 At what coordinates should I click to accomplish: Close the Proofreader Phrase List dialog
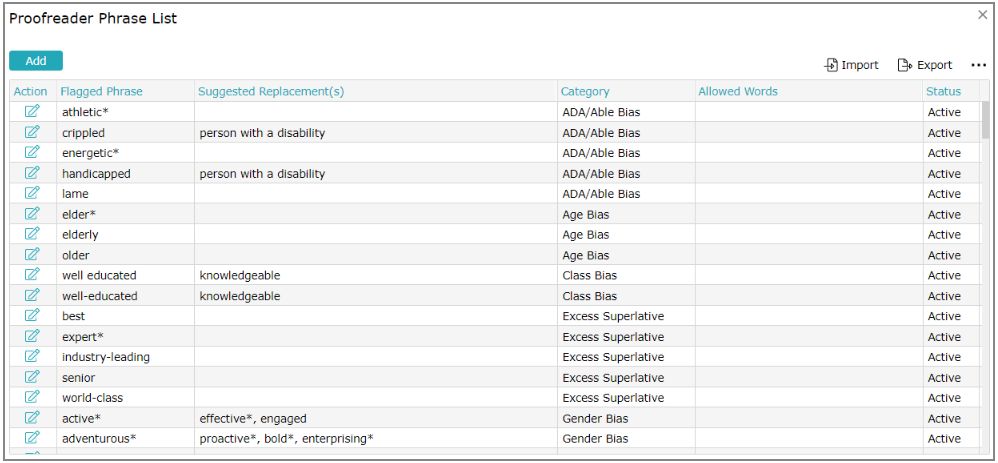point(983,15)
